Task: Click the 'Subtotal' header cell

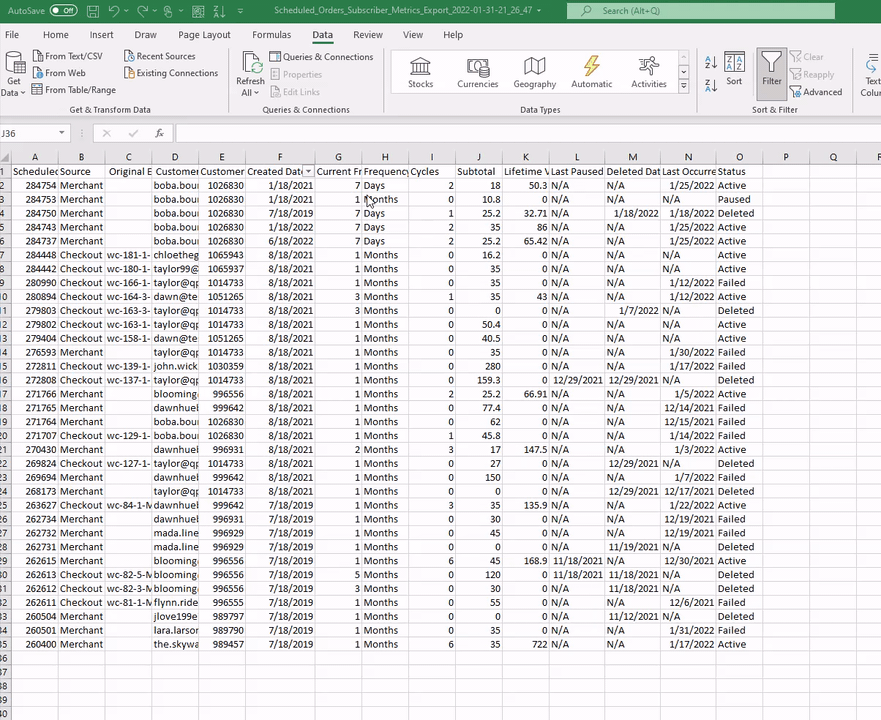Action: coord(479,171)
